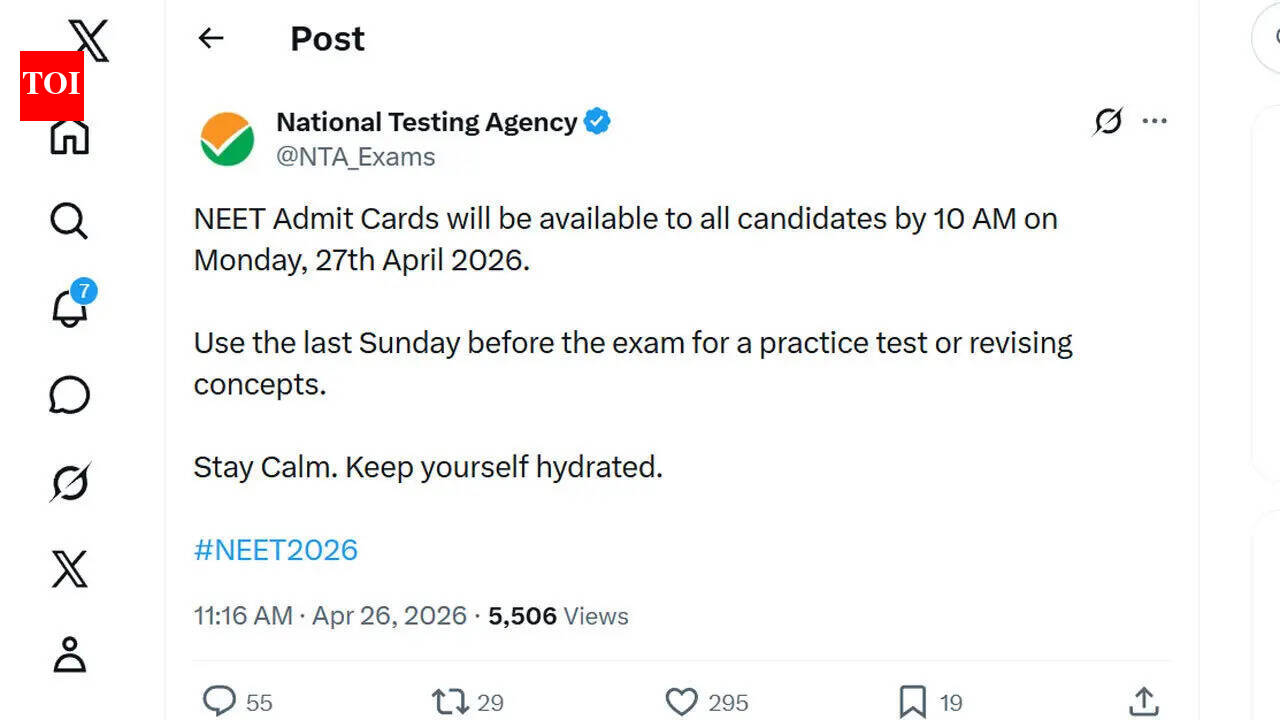Like the NTA post with heart icon

682,700
